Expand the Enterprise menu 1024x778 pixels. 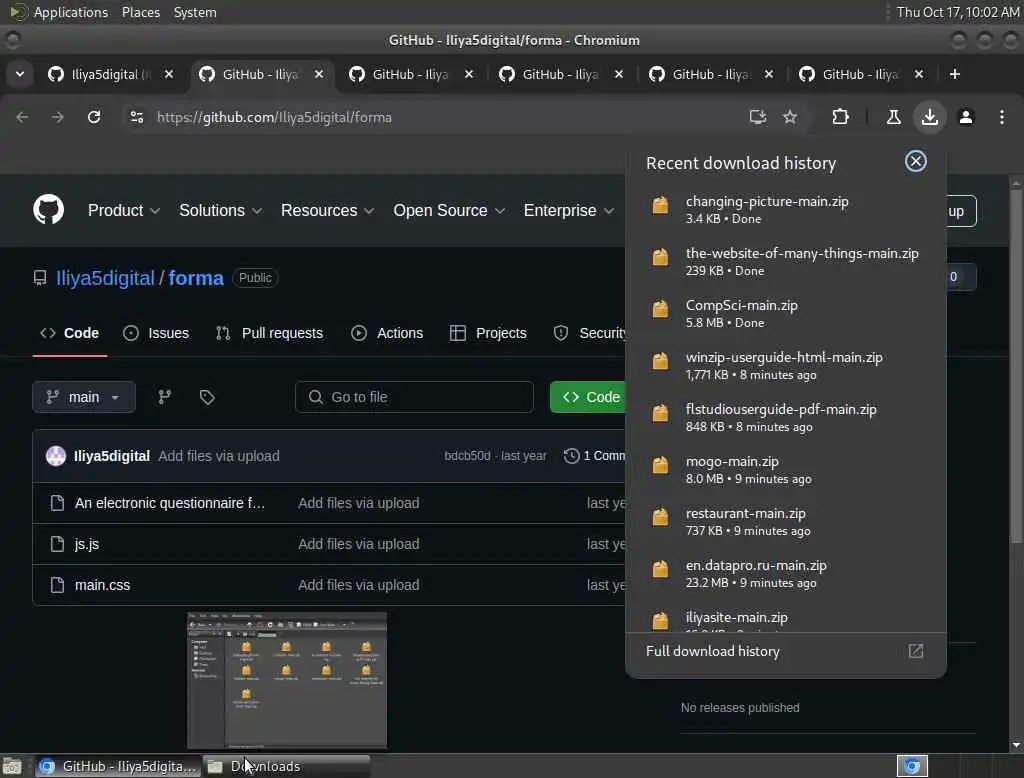click(x=568, y=210)
